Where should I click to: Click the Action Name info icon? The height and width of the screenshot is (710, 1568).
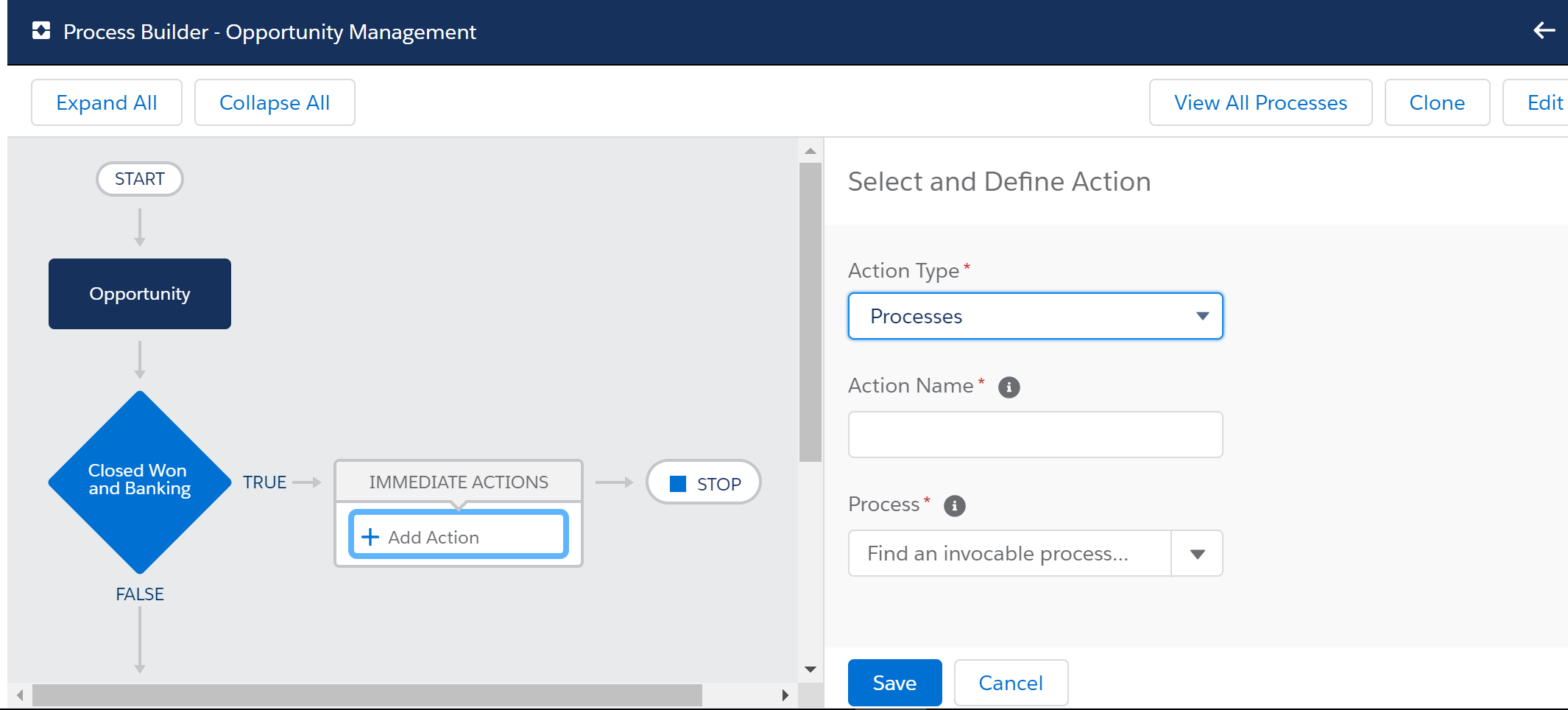point(1009,387)
